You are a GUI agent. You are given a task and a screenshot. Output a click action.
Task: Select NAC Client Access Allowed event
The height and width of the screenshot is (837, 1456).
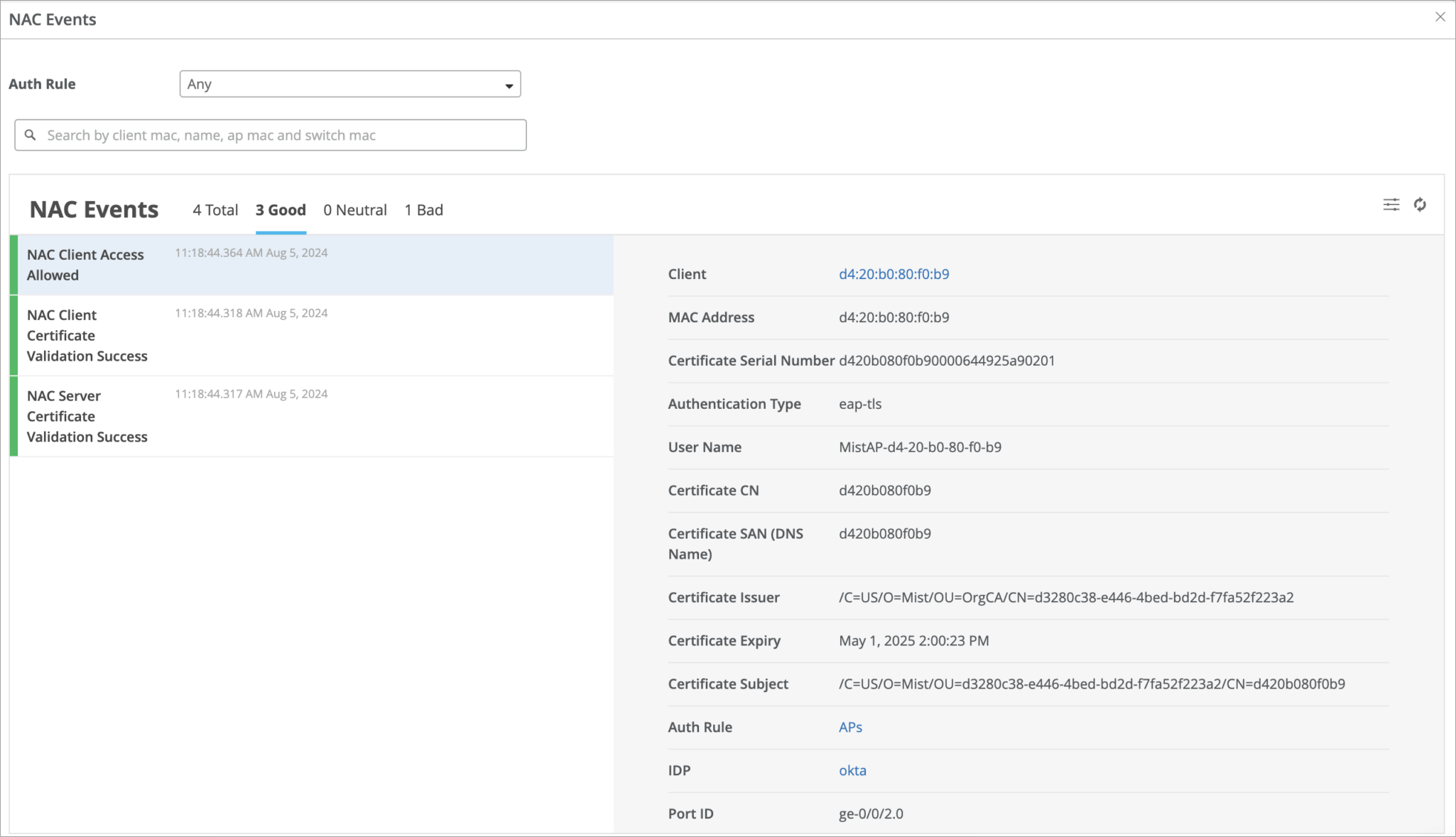point(85,265)
